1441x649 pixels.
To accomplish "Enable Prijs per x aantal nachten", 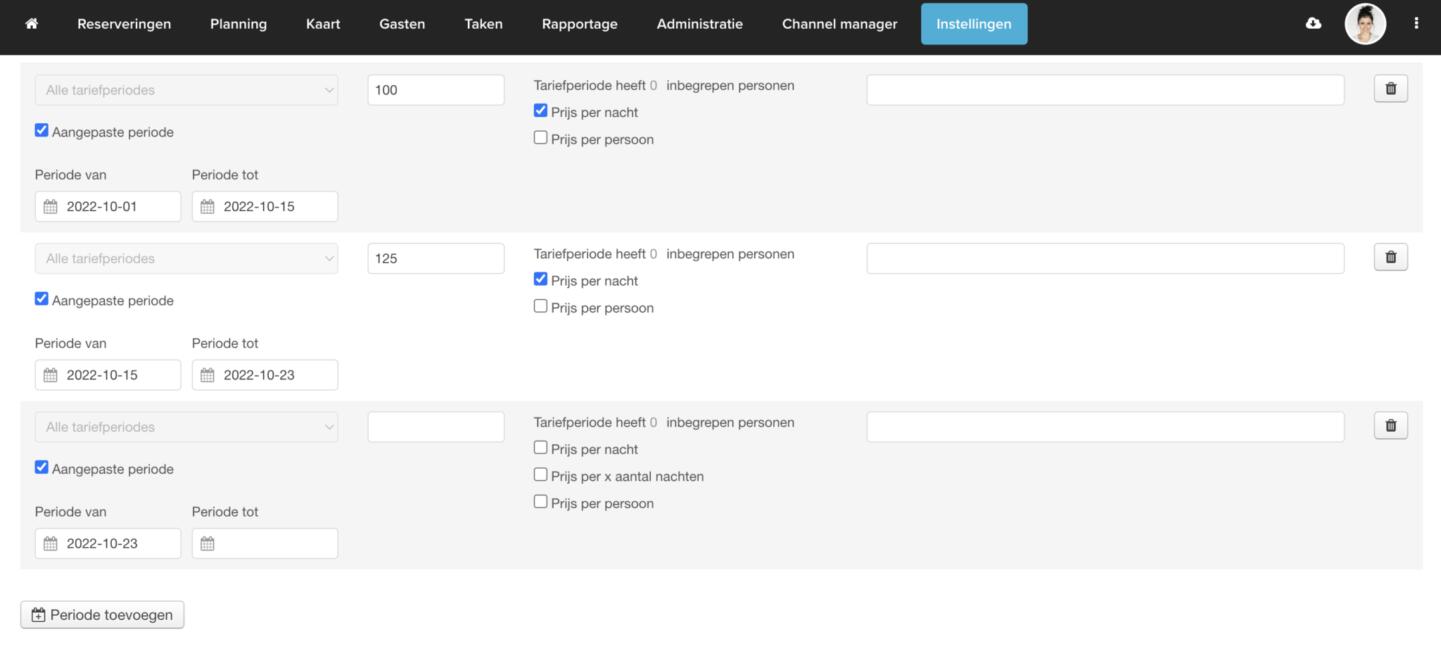I will click(x=541, y=476).
